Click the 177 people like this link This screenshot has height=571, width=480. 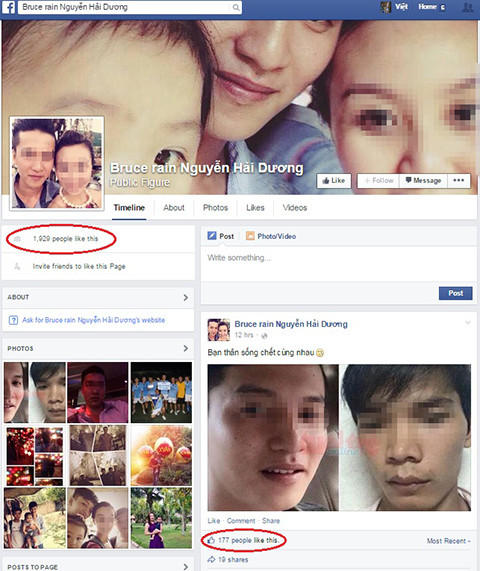[248, 540]
